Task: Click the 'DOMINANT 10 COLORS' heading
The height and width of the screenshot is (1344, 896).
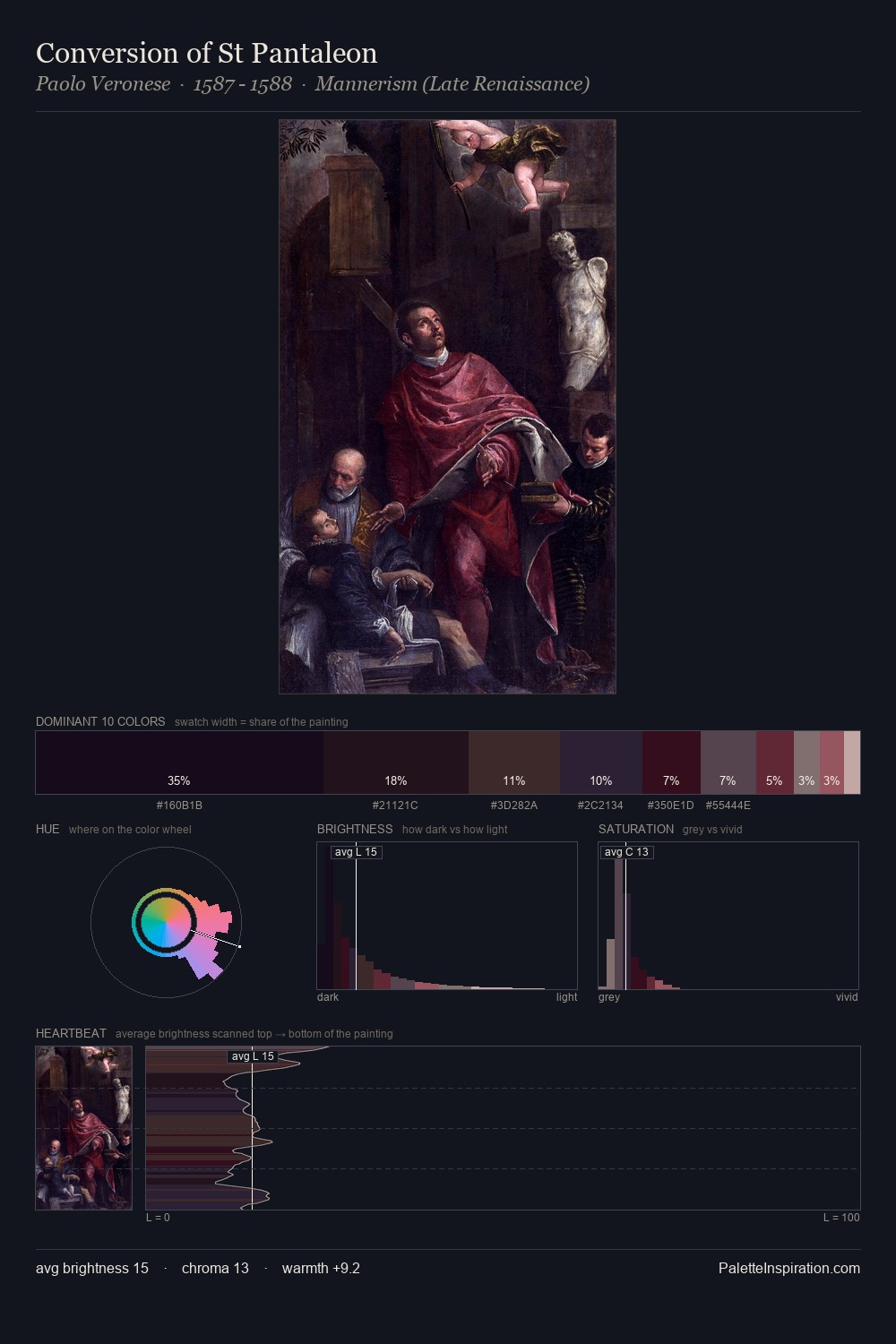Action: [x=100, y=721]
